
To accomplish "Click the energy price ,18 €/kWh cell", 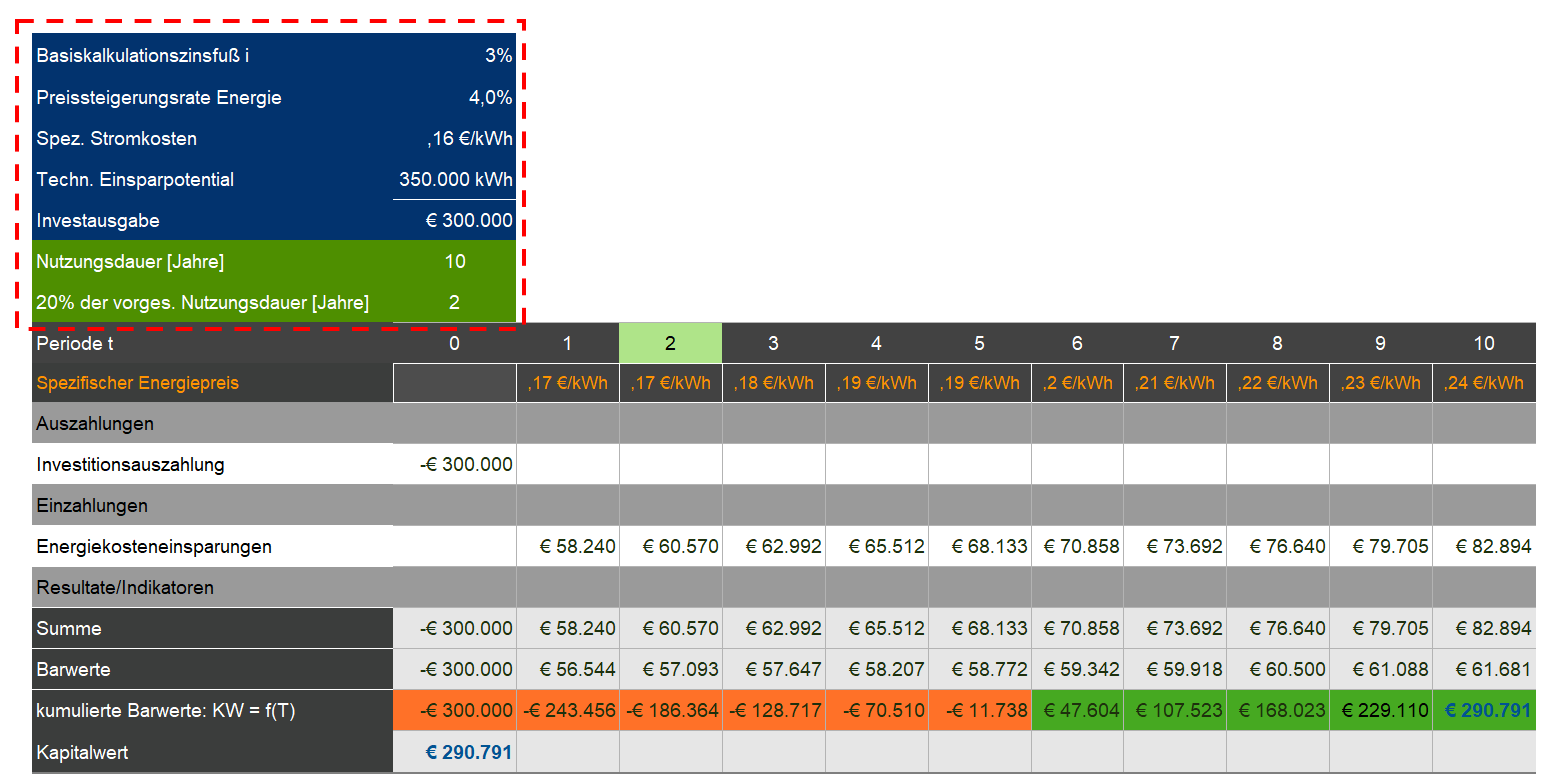I will pyautogui.click(x=773, y=383).
